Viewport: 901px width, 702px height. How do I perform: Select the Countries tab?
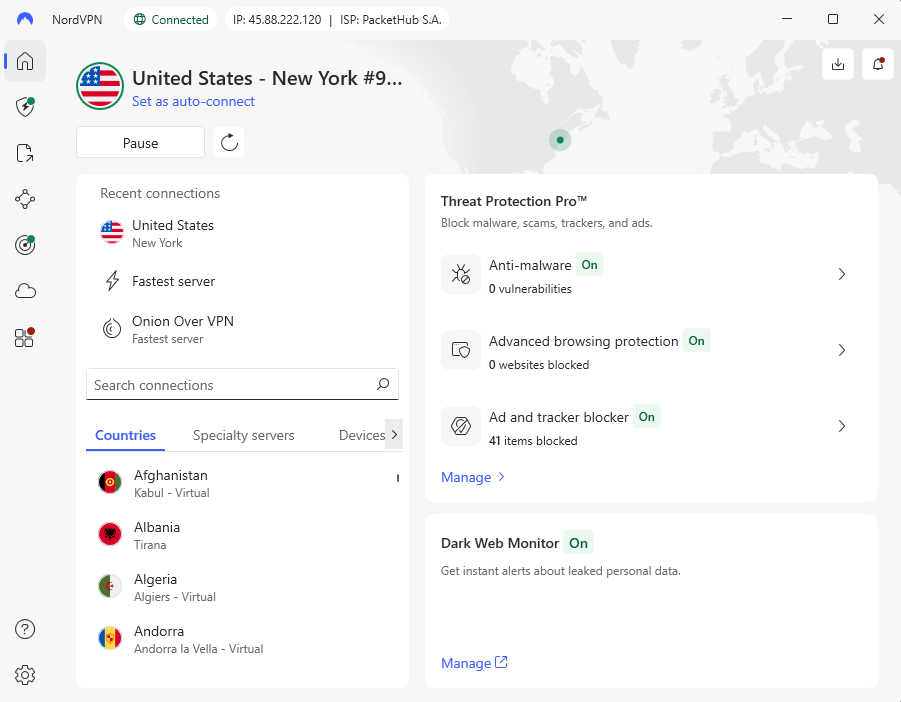coord(125,435)
